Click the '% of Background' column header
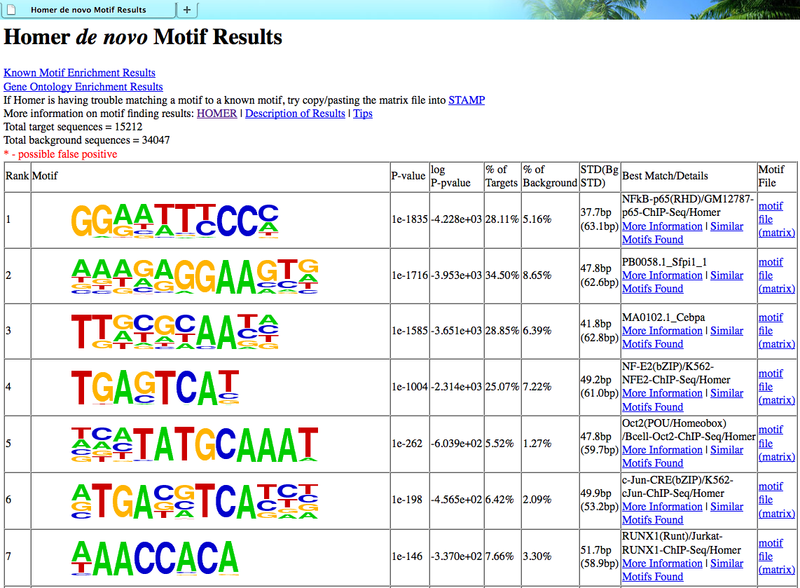Screen dimensions: 800x588 click(550, 176)
